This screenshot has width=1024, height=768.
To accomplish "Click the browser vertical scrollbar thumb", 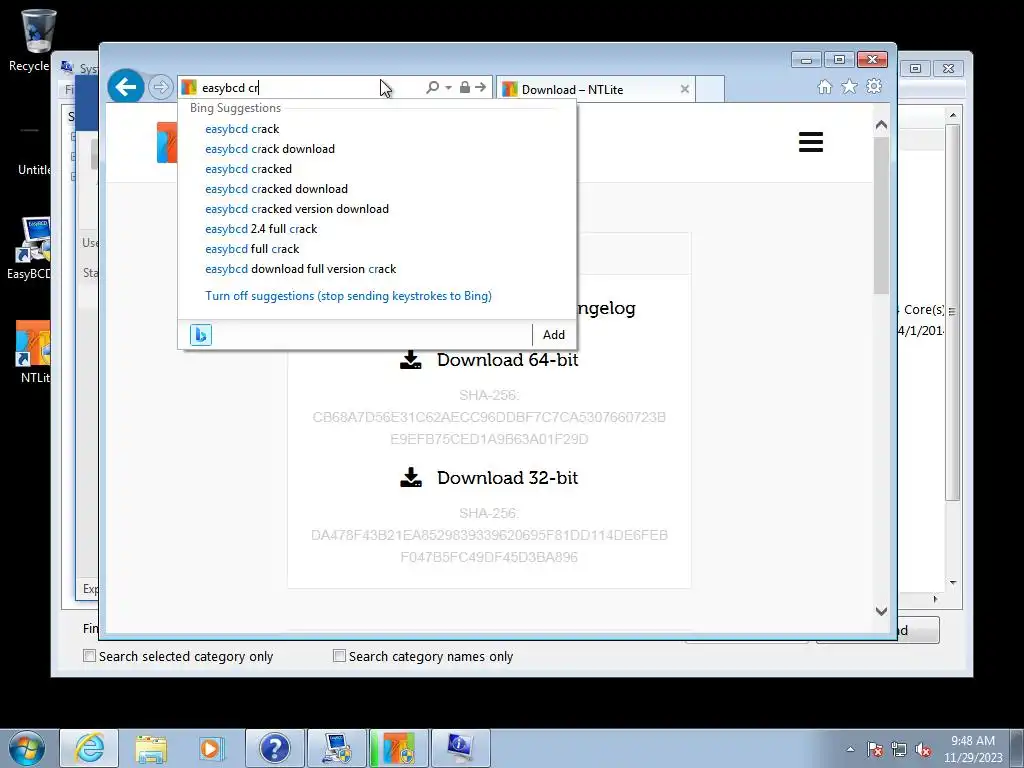I will pos(881,216).
